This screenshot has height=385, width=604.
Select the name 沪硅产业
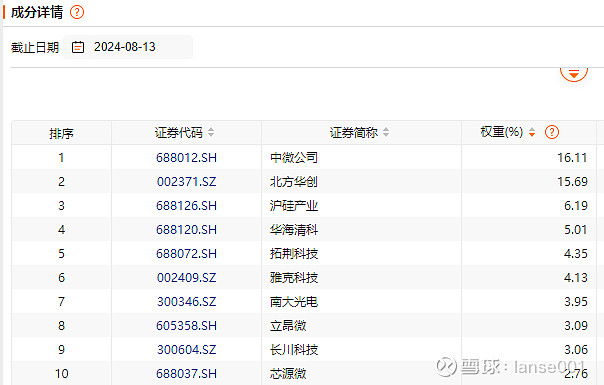(294, 205)
